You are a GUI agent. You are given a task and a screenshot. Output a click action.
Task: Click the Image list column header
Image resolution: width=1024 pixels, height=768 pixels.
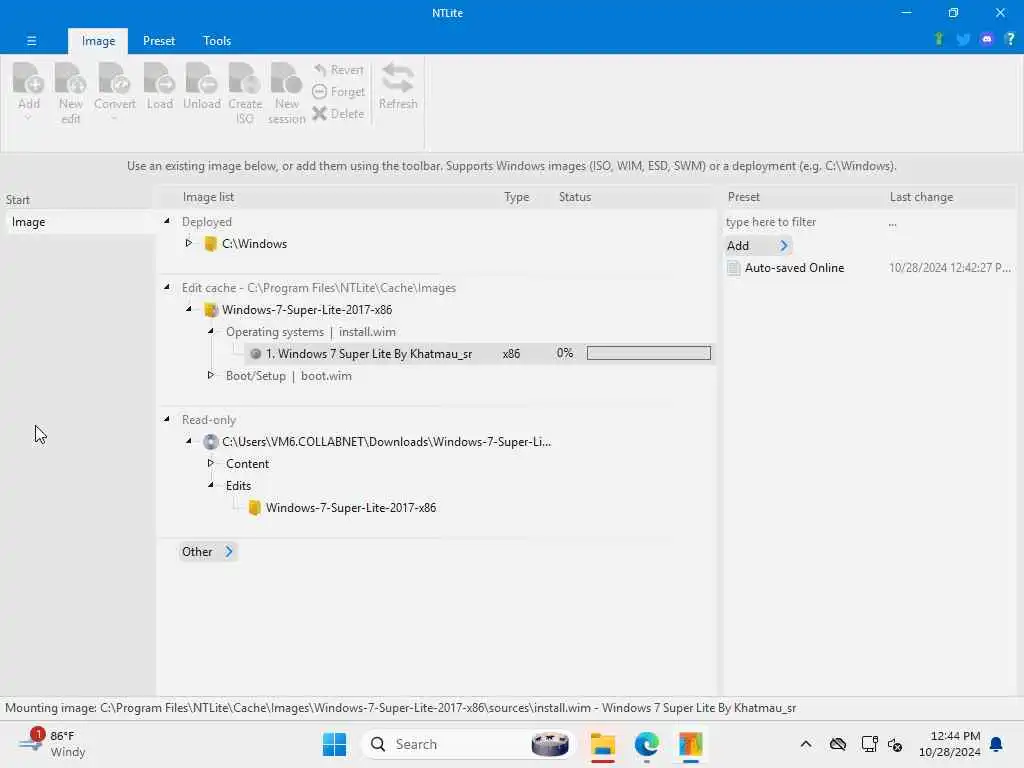(208, 197)
